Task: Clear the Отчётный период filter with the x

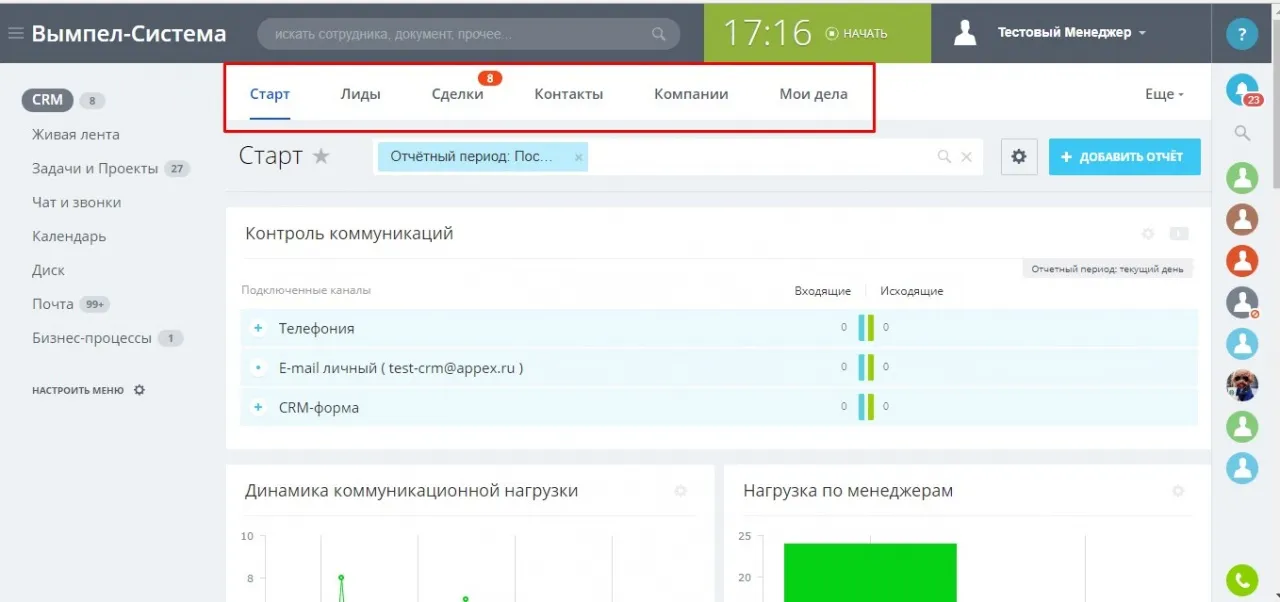Action: (x=578, y=157)
